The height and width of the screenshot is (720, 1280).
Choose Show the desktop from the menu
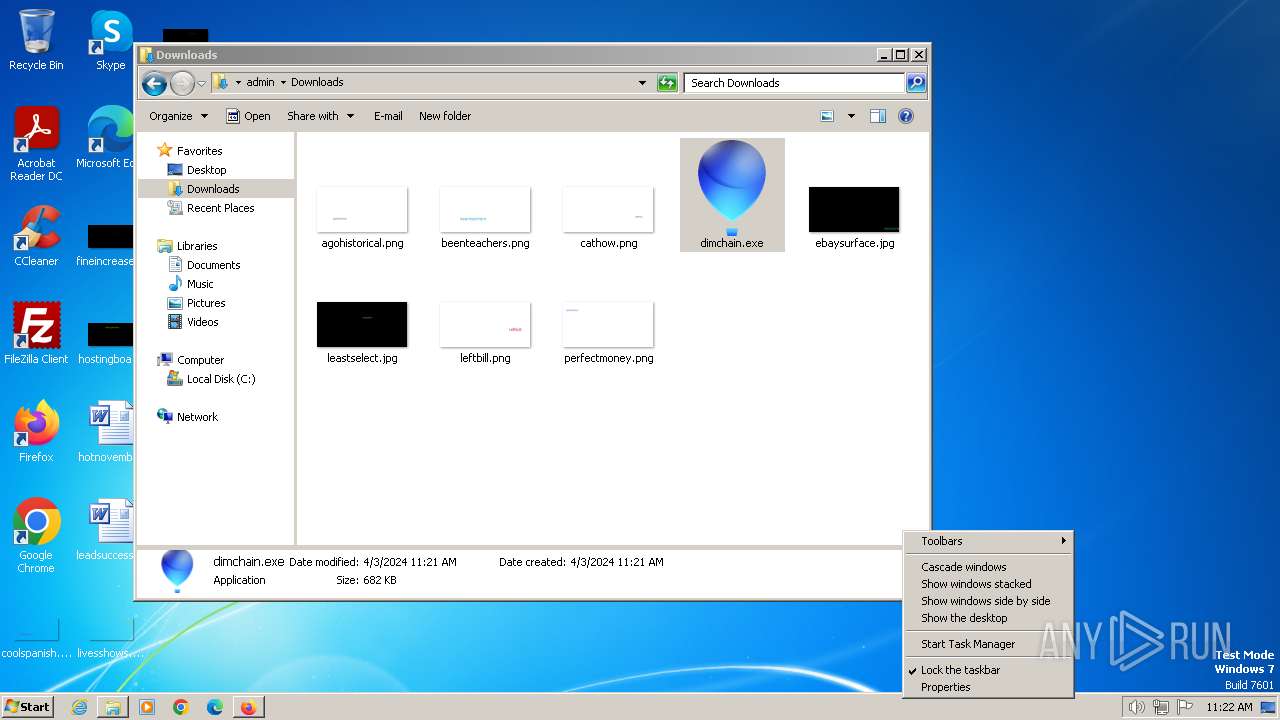coord(989,618)
